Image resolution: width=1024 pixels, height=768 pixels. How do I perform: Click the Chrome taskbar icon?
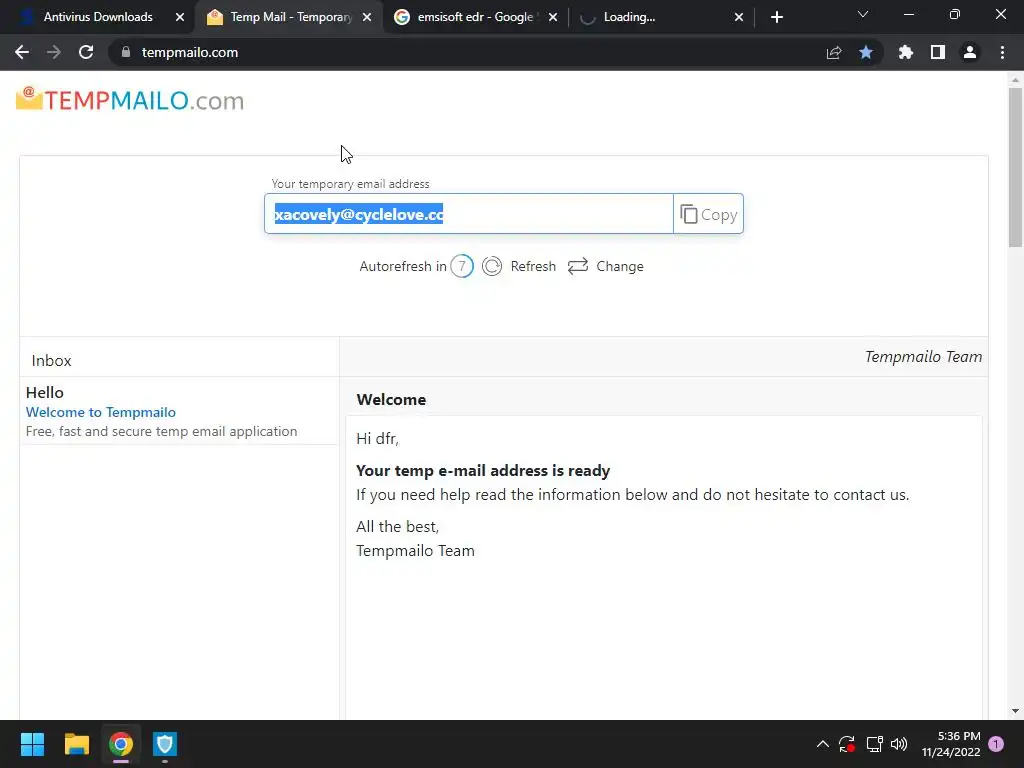tap(121, 744)
